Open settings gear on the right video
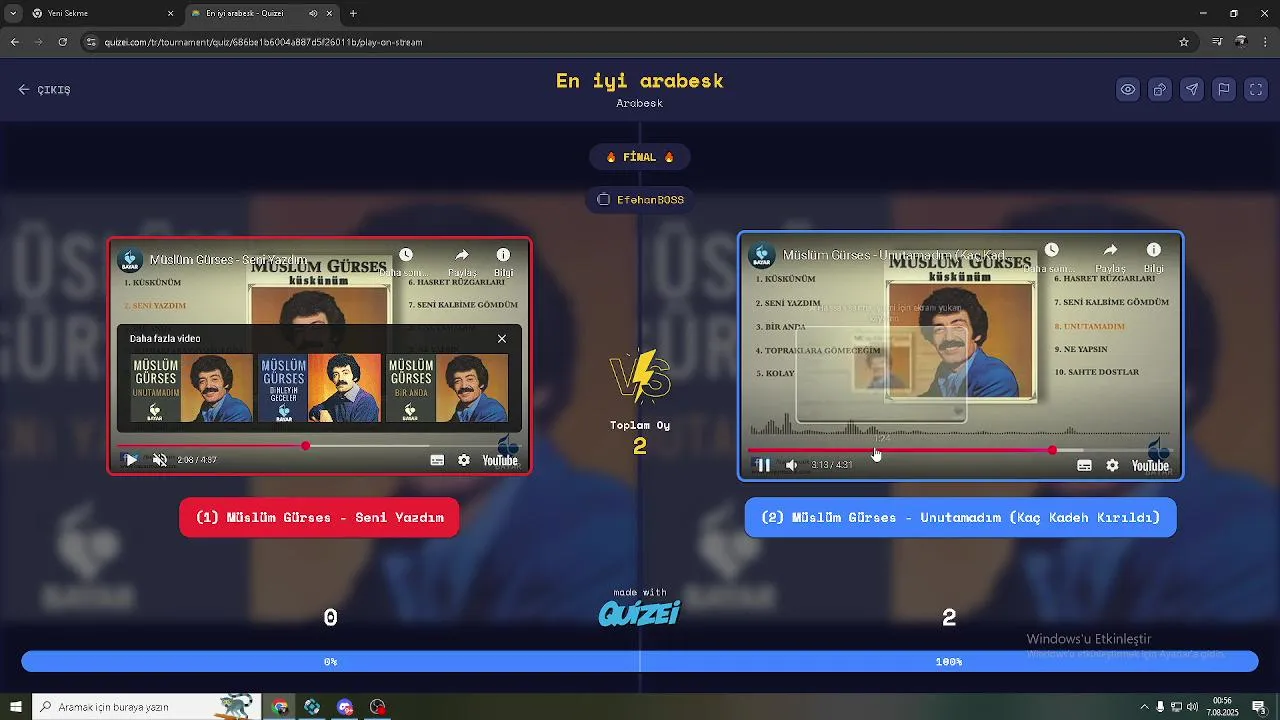The height and width of the screenshot is (720, 1280). tap(1112, 465)
